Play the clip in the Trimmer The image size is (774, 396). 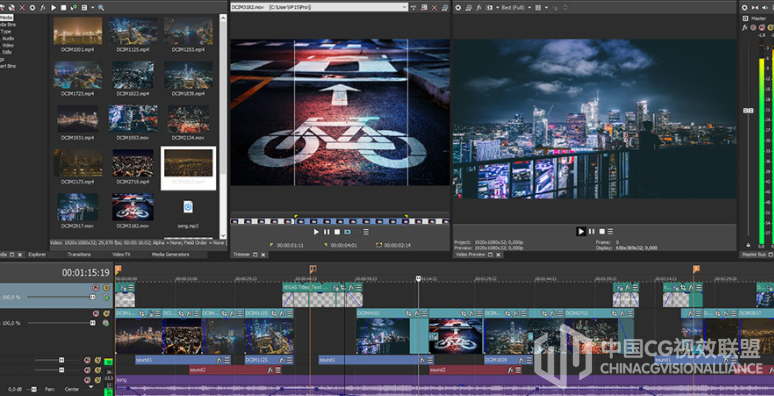click(316, 232)
